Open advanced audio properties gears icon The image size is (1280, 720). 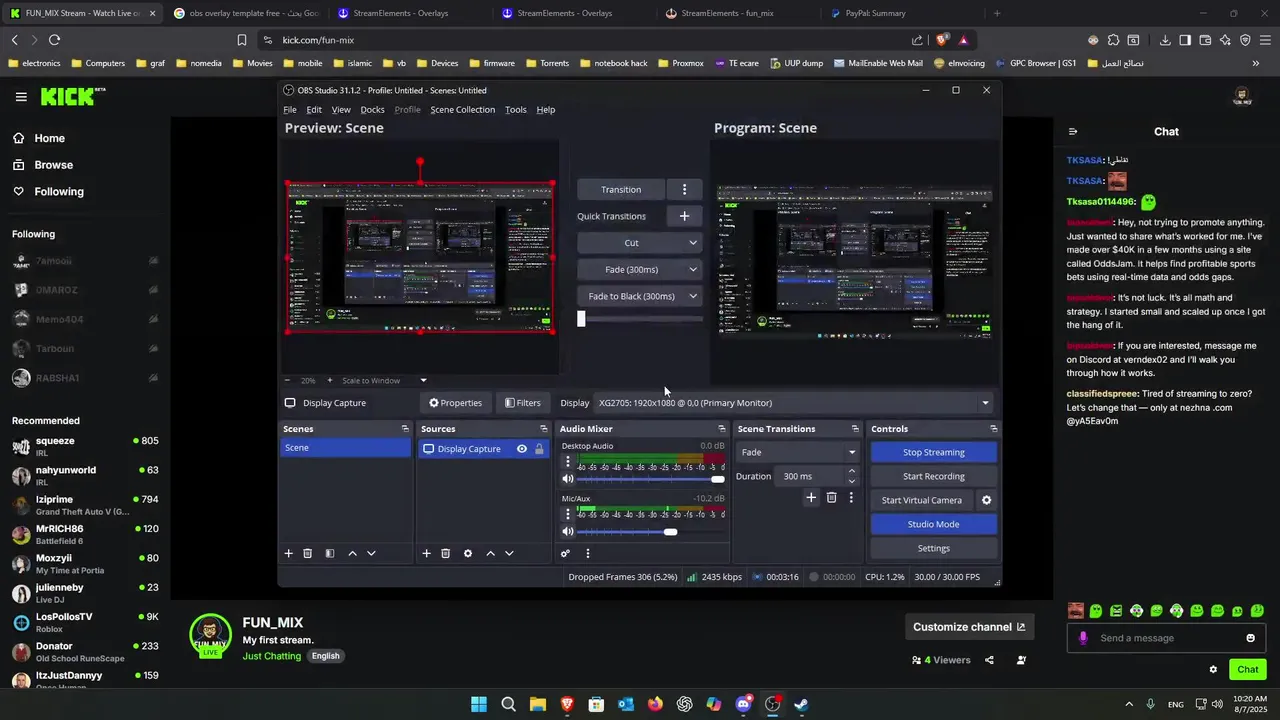[565, 553]
